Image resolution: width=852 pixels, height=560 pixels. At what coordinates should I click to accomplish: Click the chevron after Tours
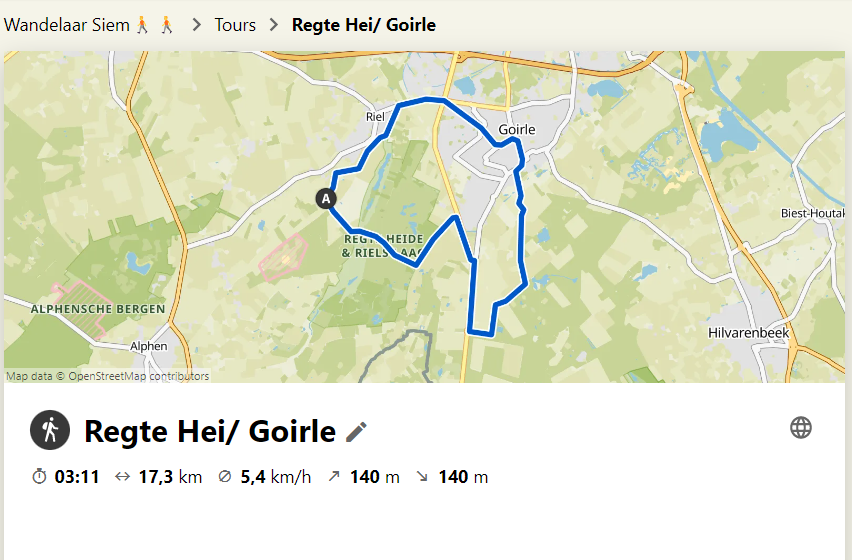pyautogui.click(x=274, y=24)
